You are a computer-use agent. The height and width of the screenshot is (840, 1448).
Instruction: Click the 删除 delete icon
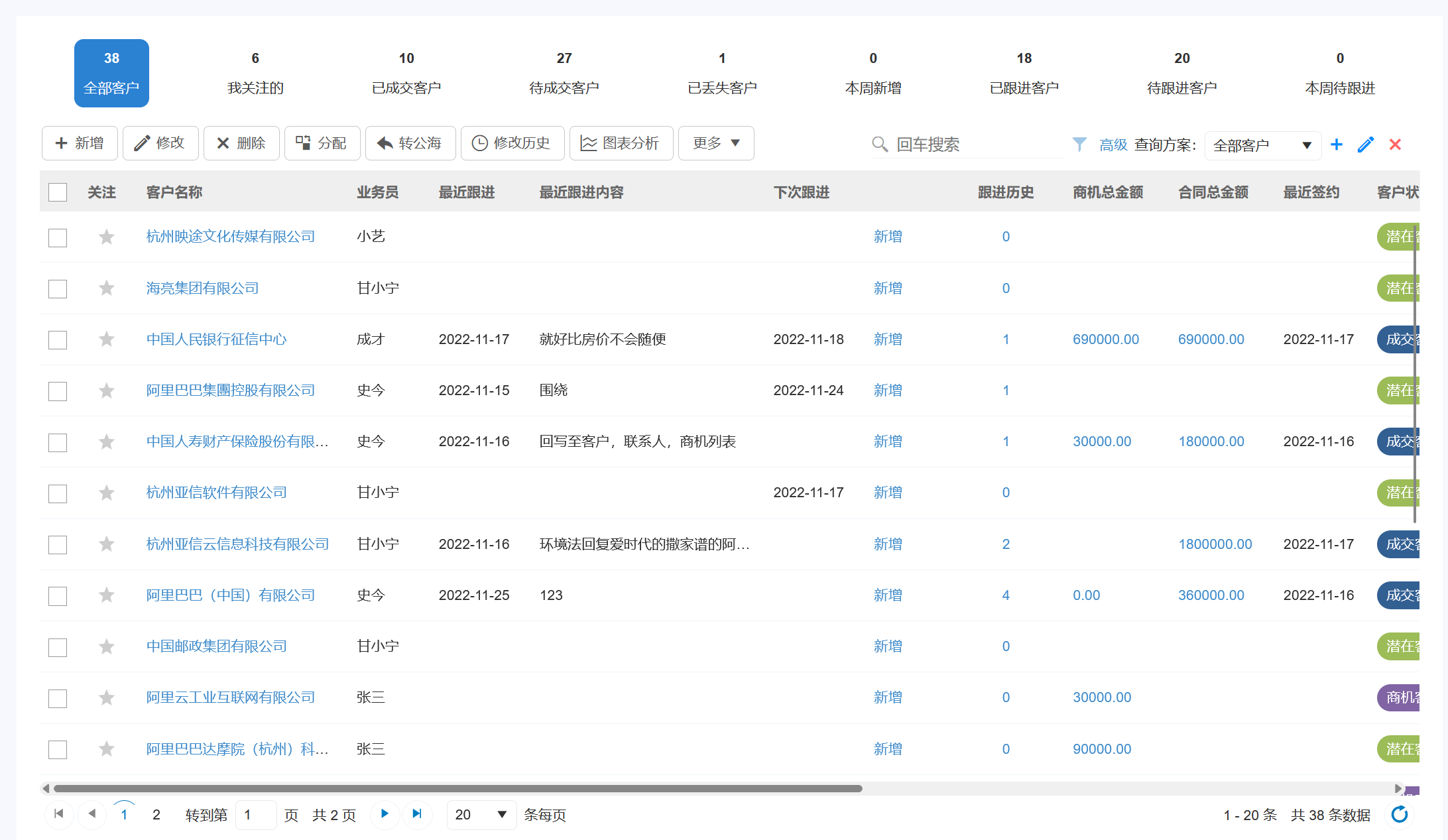241,143
